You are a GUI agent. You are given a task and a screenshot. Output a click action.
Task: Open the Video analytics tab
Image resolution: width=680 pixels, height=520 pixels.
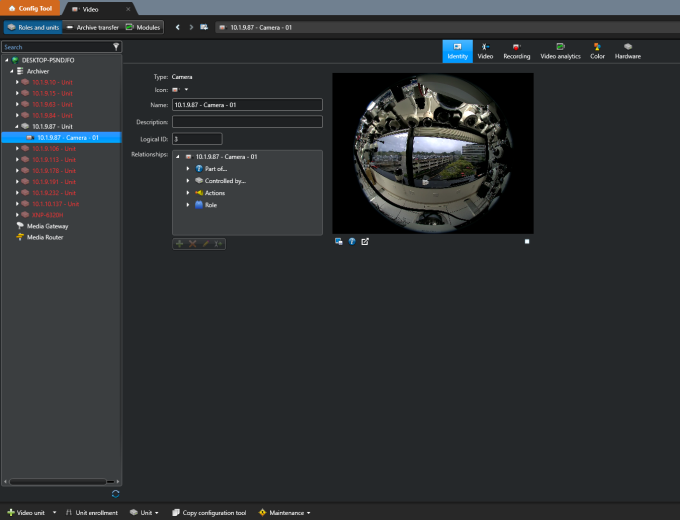tap(560, 51)
